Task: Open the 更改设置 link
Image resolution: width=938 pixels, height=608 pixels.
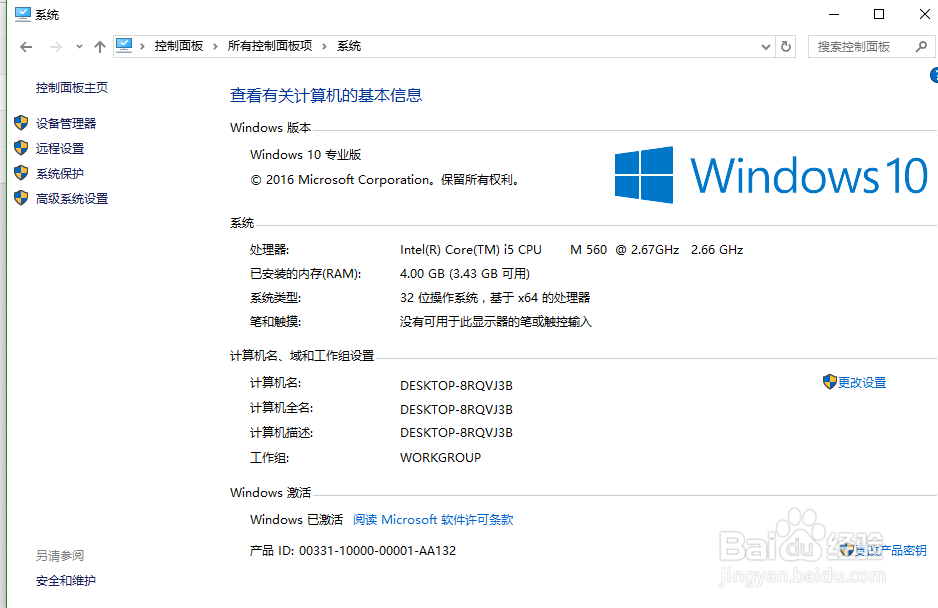Action: click(x=863, y=381)
